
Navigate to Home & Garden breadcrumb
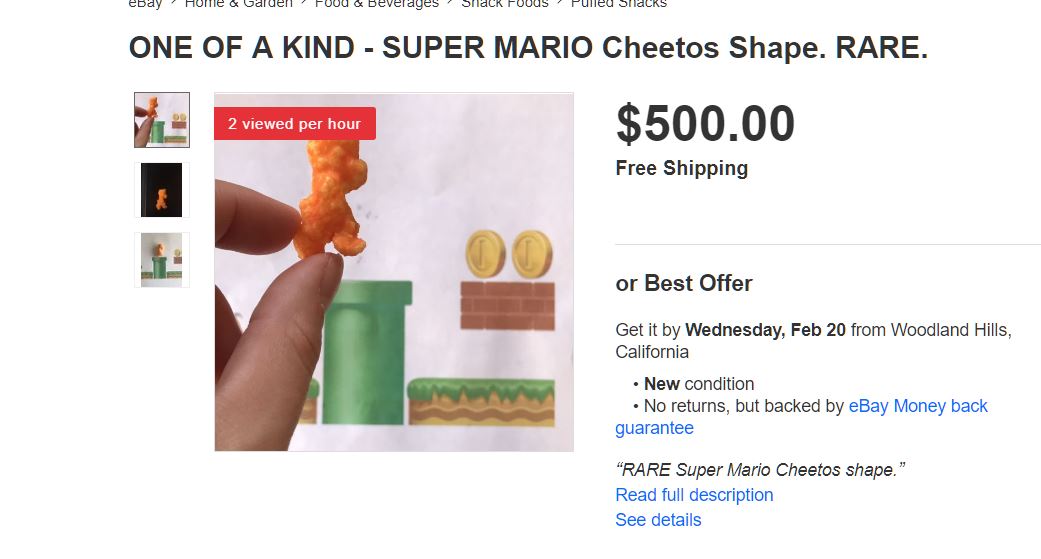(x=239, y=4)
